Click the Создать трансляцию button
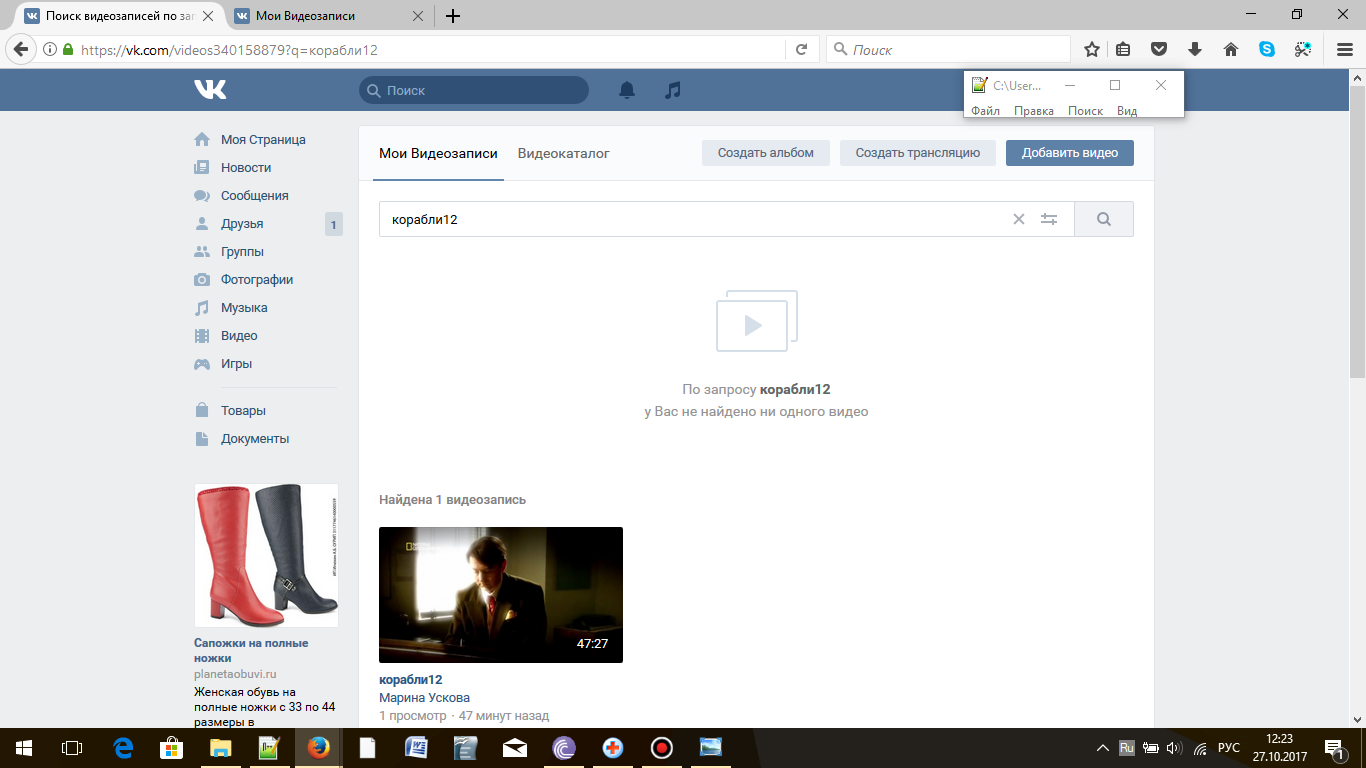This screenshot has height=768, width=1366. pyautogui.click(x=917, y=153)
